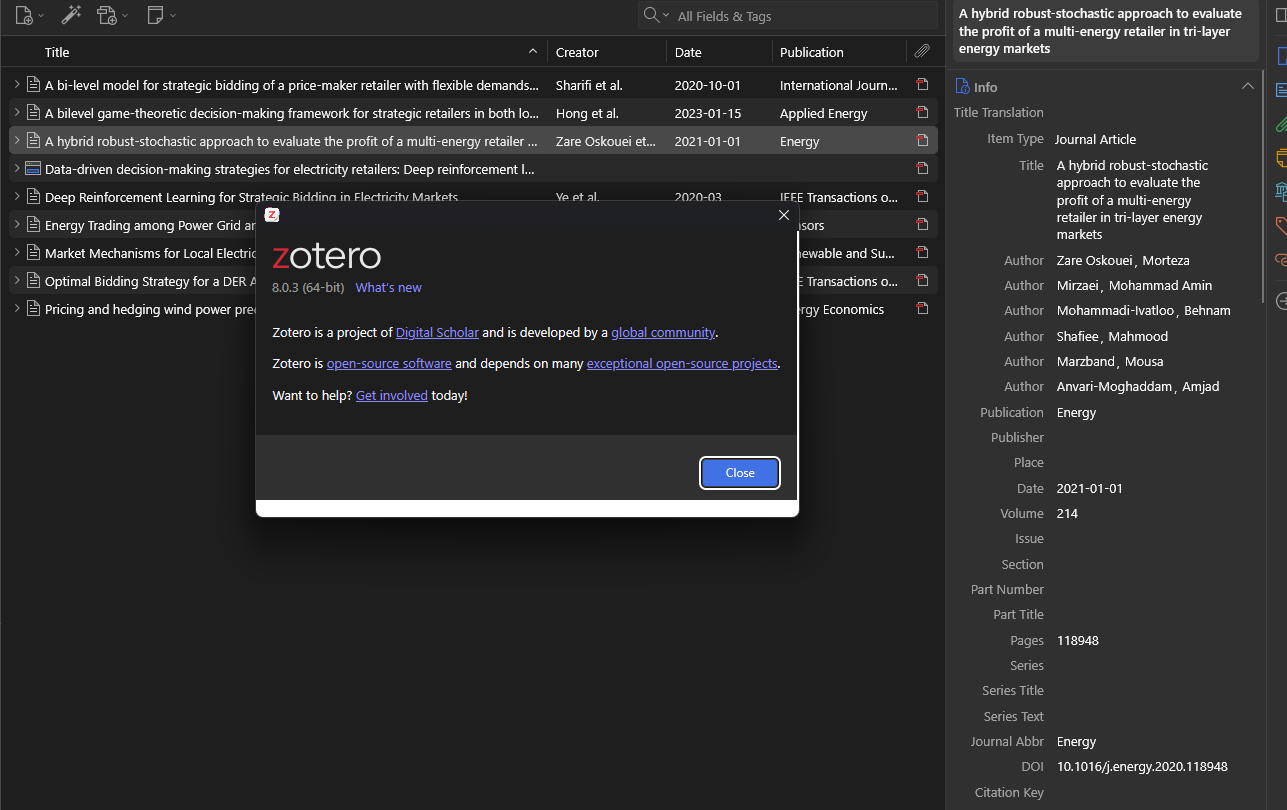
Task: Expand the Deep Reinforcement Learning item row
Action: pos(17,197)
